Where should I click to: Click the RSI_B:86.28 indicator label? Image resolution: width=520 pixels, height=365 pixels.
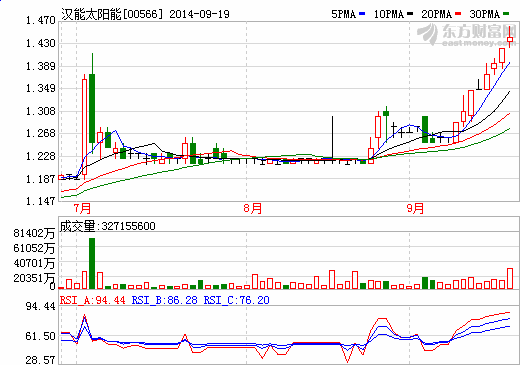[x=165, y=300]
